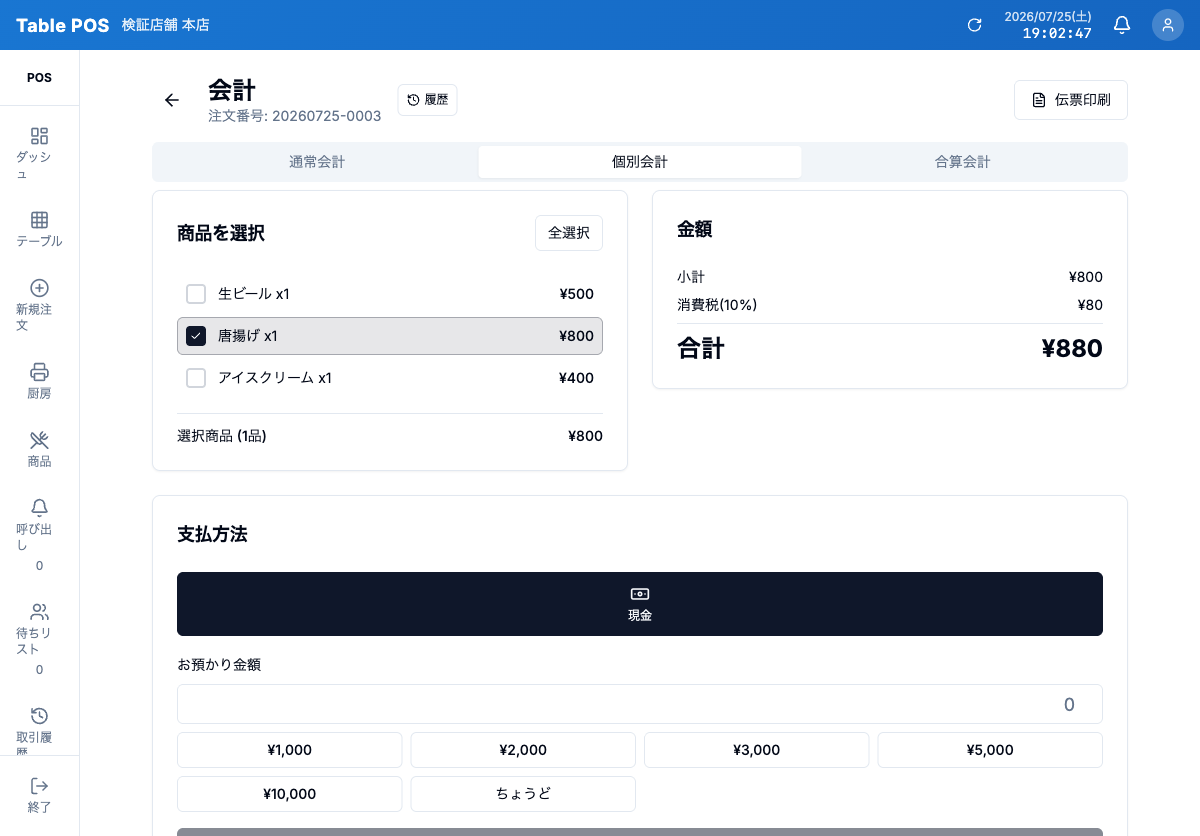1200x836 pixels.
Task: Click the アイスクリーム price ¥400
Action: (x=577, y=378)
